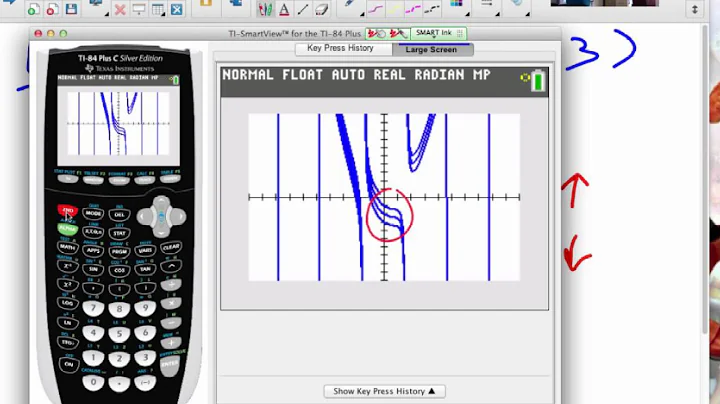Click the ZOOM key under the calculator screen
The image size is (720, 404).
(x=119, y=180)
